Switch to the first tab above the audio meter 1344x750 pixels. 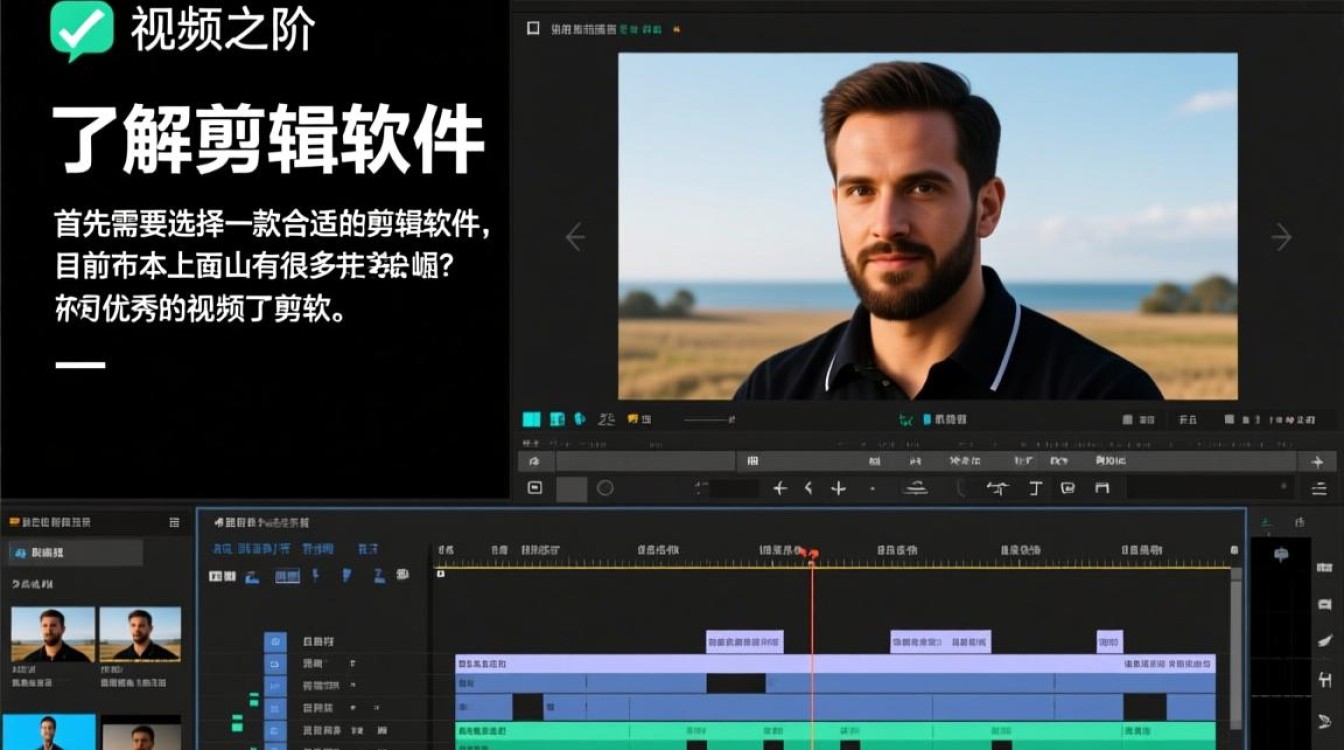(x=1267, y=522)
